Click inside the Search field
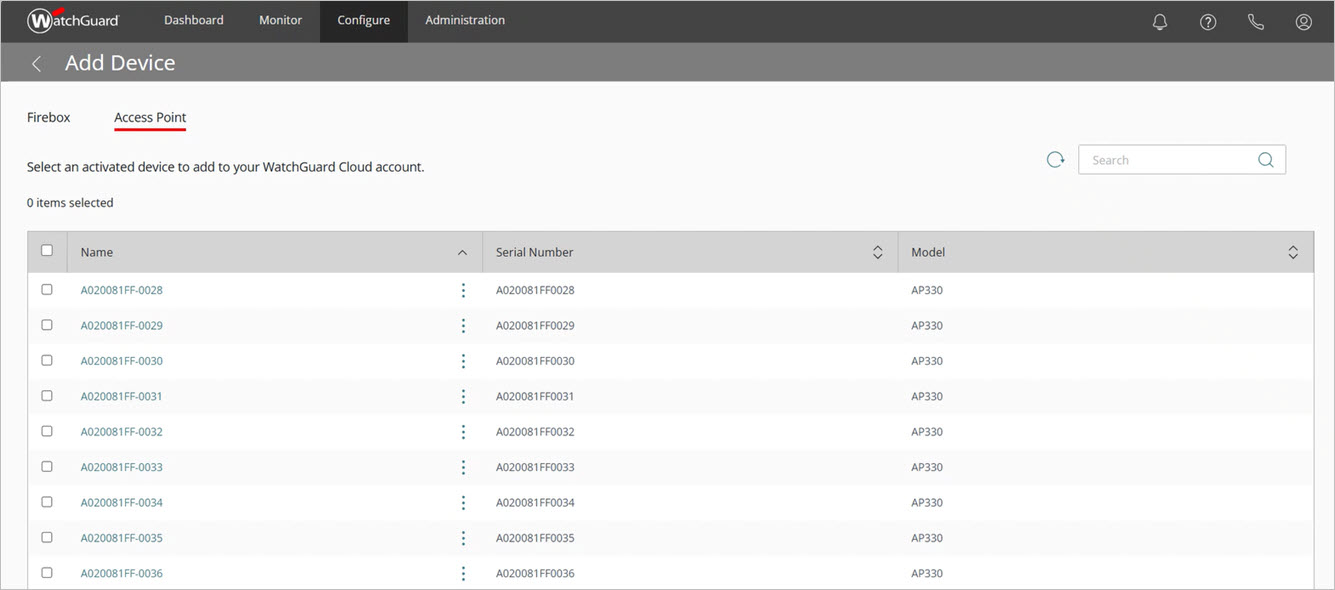The width and height of the screenshot is (1335, 590). [x=1160, y=159]
